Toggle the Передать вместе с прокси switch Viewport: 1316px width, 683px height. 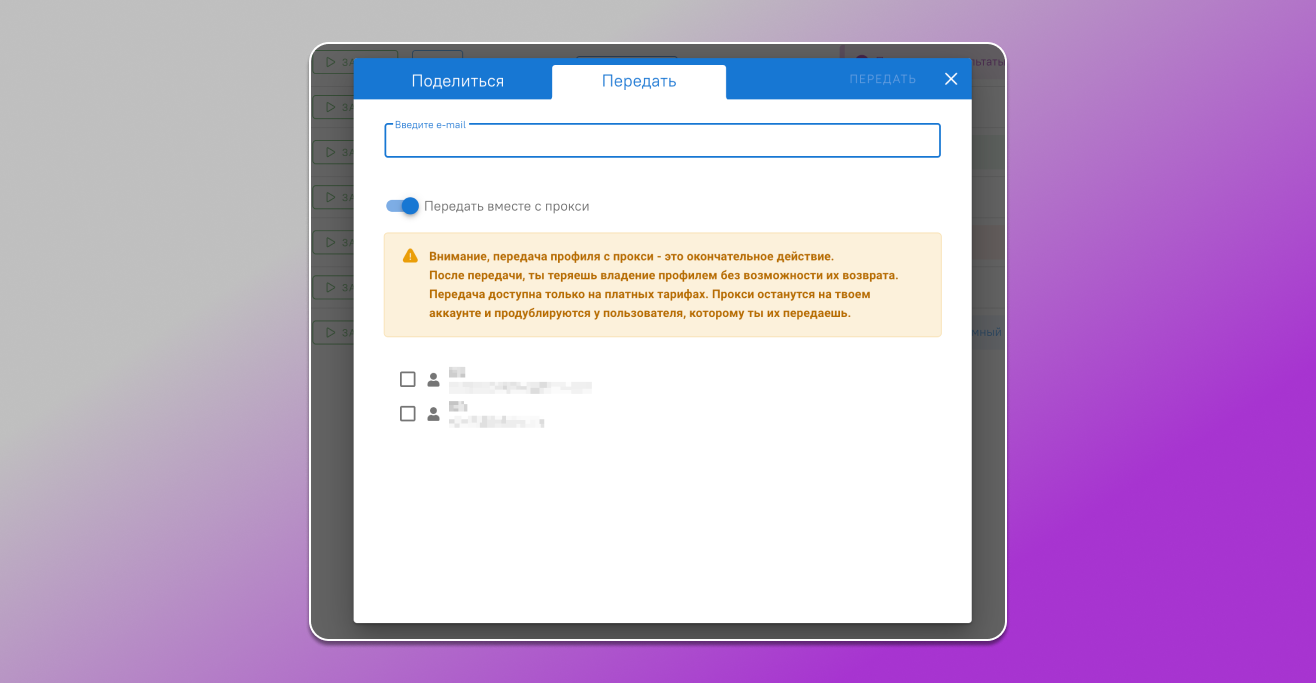click(x=402, y=206)
